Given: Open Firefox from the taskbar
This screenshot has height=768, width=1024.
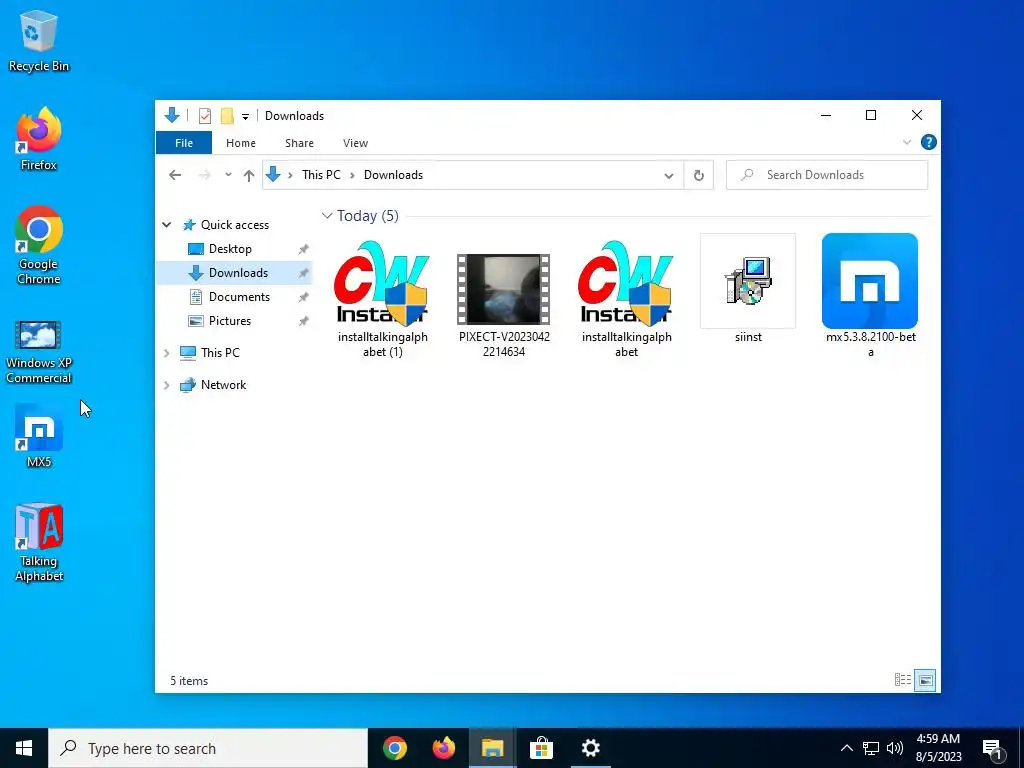Looking at the screenshot, I should [443, 748].
